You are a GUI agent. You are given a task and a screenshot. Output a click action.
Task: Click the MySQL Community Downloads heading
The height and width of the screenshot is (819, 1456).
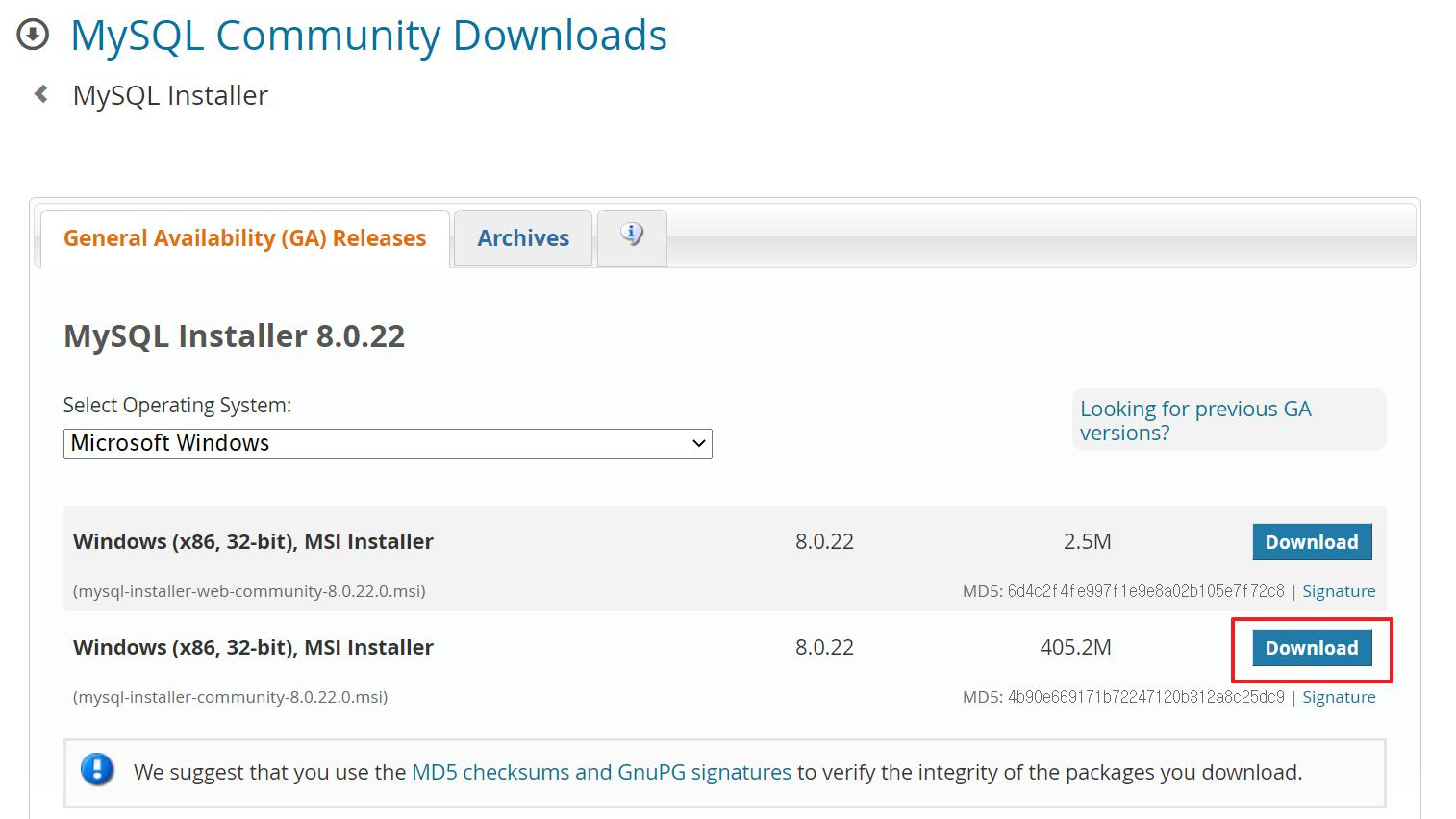coord(368,35)
